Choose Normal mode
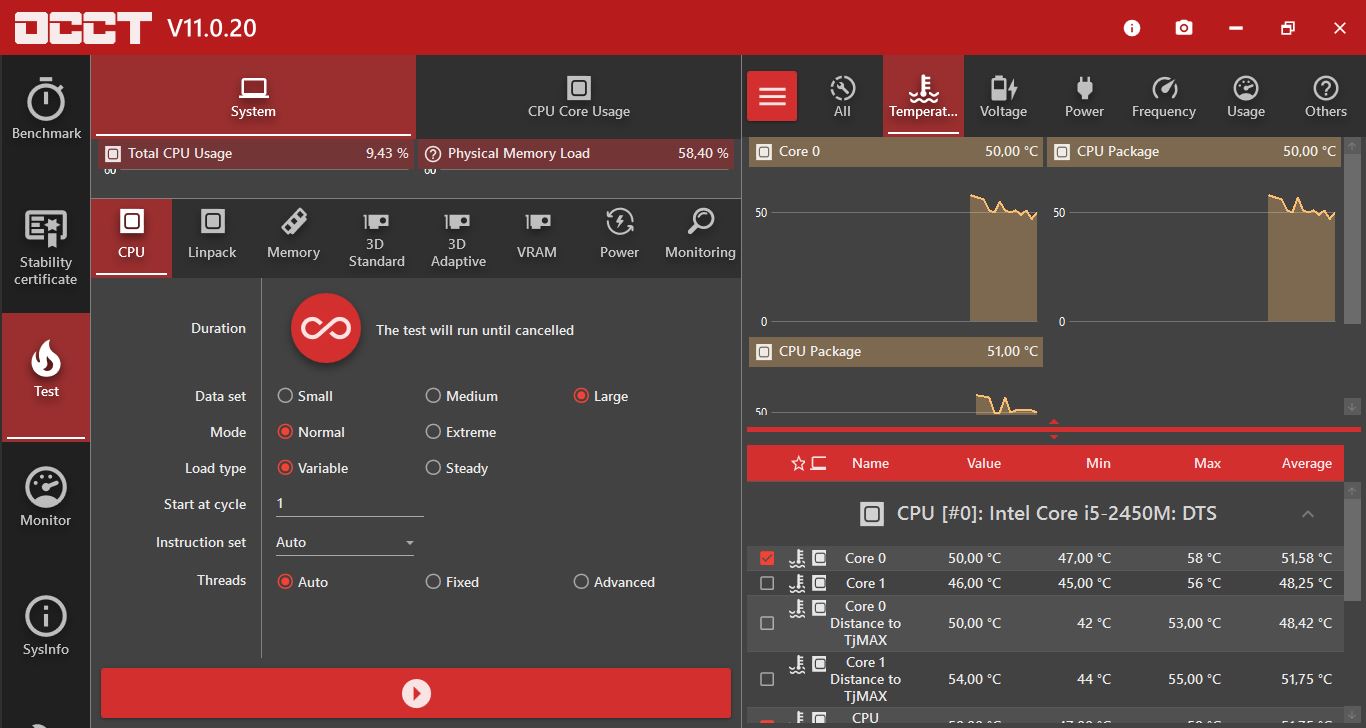The width and height of the screenshot is (1366, 728). pos(311,432)
